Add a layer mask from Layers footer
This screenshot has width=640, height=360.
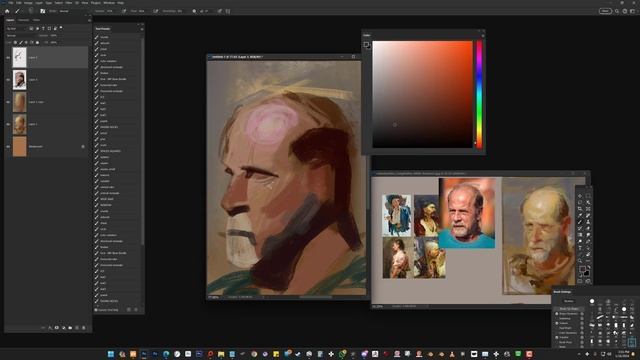[57, 328]
